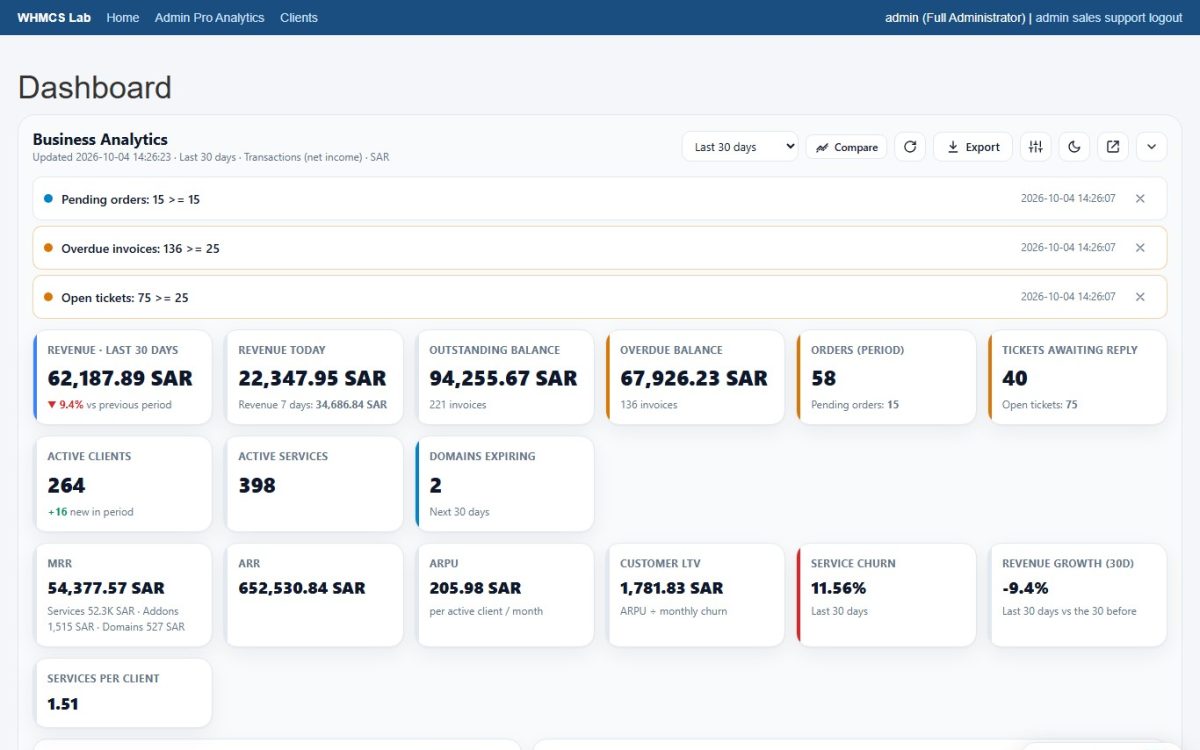Select the MRR metric card

click(123, 595)
